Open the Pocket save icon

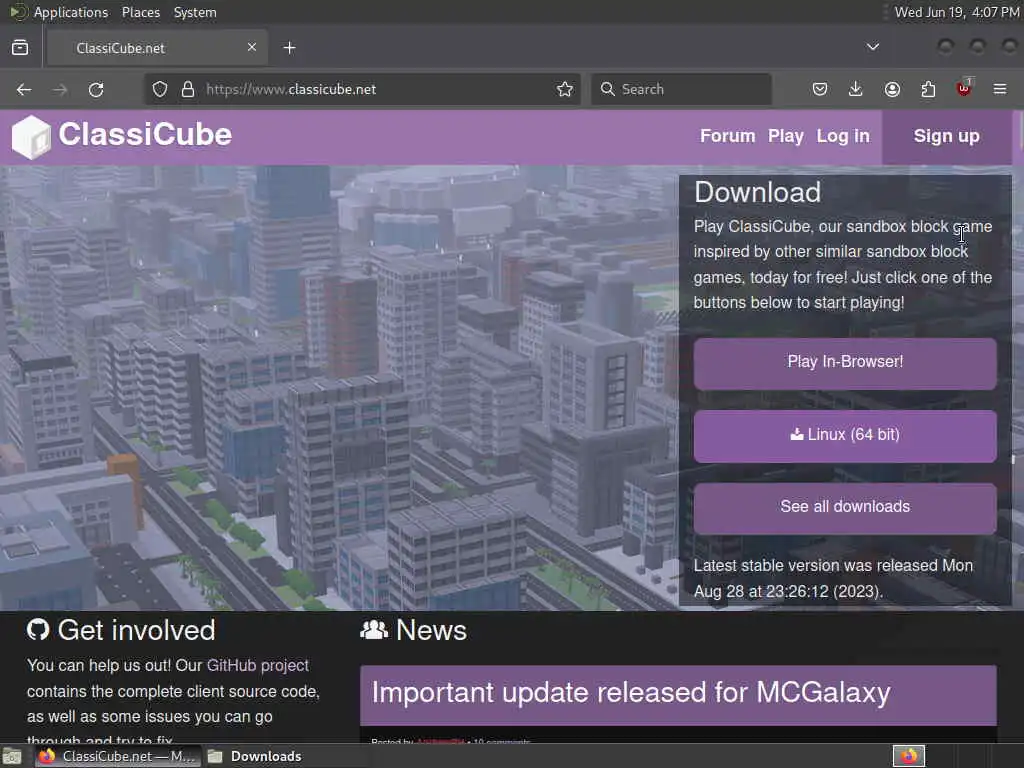[820, 89]
